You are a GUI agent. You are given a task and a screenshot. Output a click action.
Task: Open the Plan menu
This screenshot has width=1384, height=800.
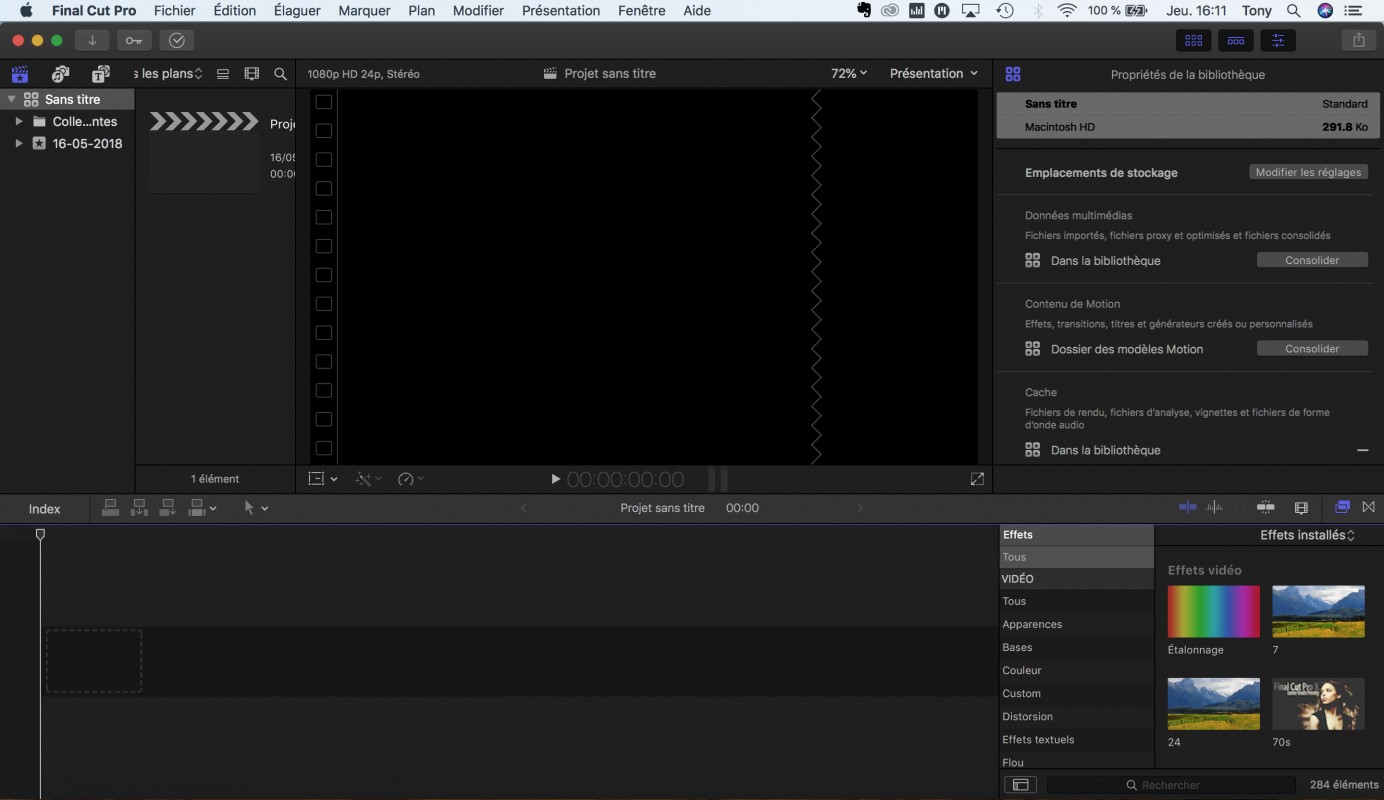point(422,10)
